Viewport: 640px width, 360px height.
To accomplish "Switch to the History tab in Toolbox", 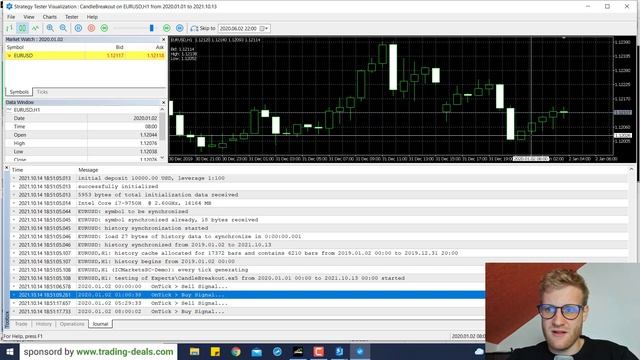I will 44,324.
